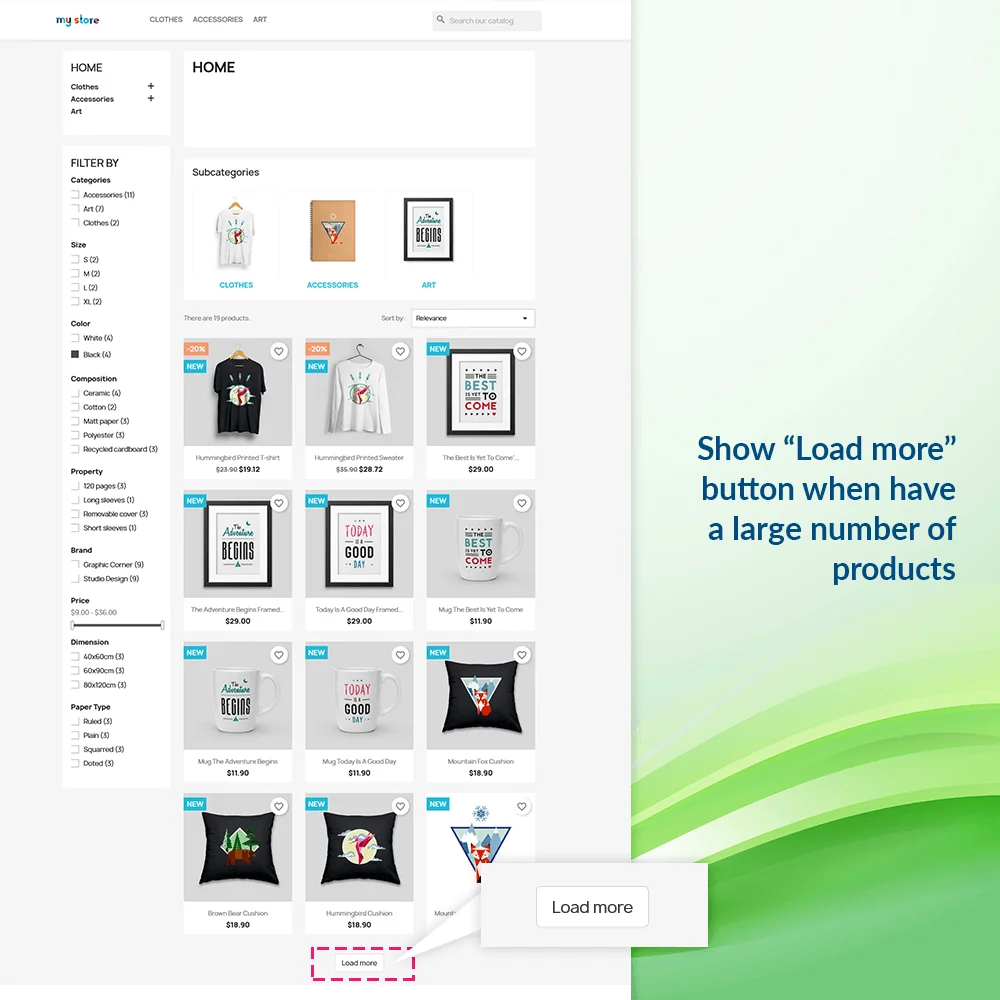Image resolution: width=1000 pixels, height=1000 pixels.
Task: Click the my store logo
Action: tap(78, 20)
